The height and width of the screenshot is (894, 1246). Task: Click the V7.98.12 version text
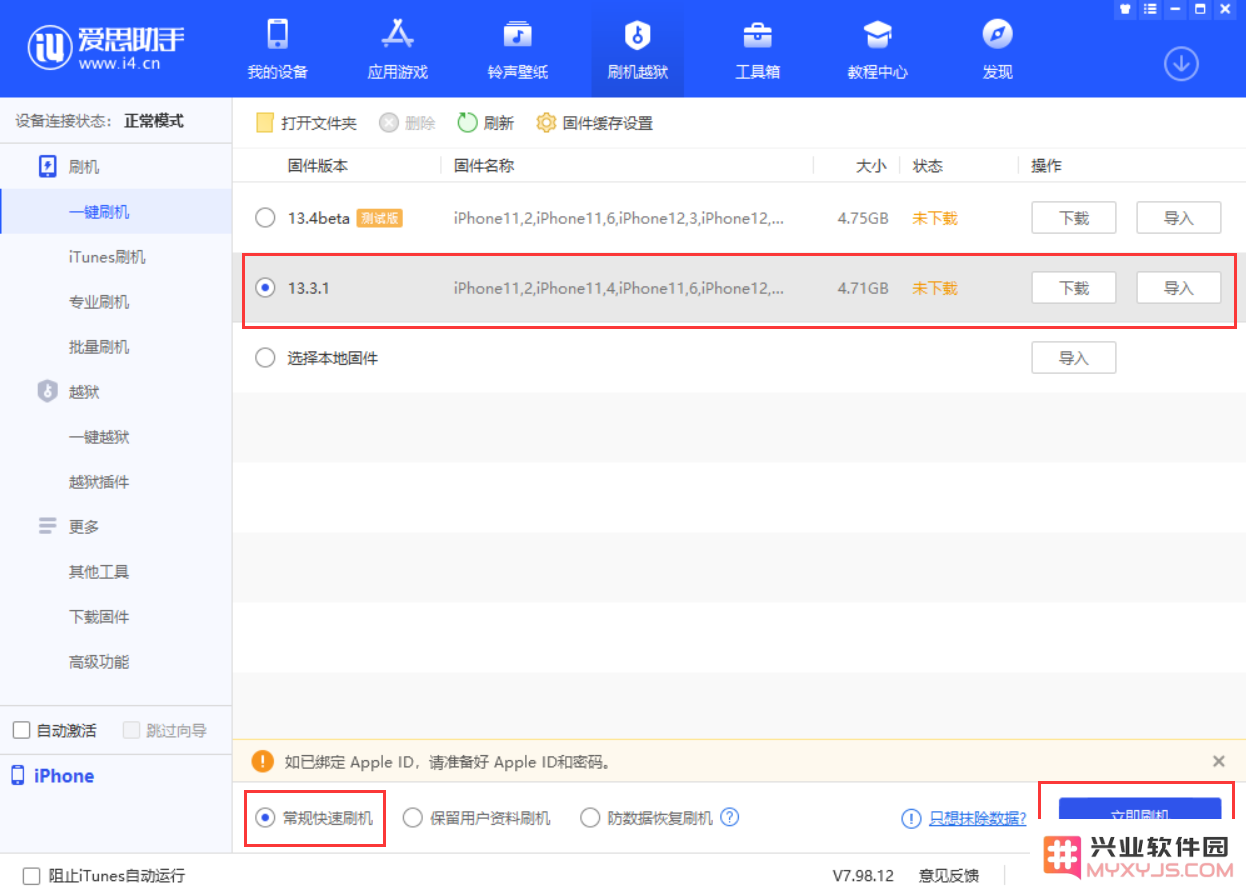(x=863, y=875)
